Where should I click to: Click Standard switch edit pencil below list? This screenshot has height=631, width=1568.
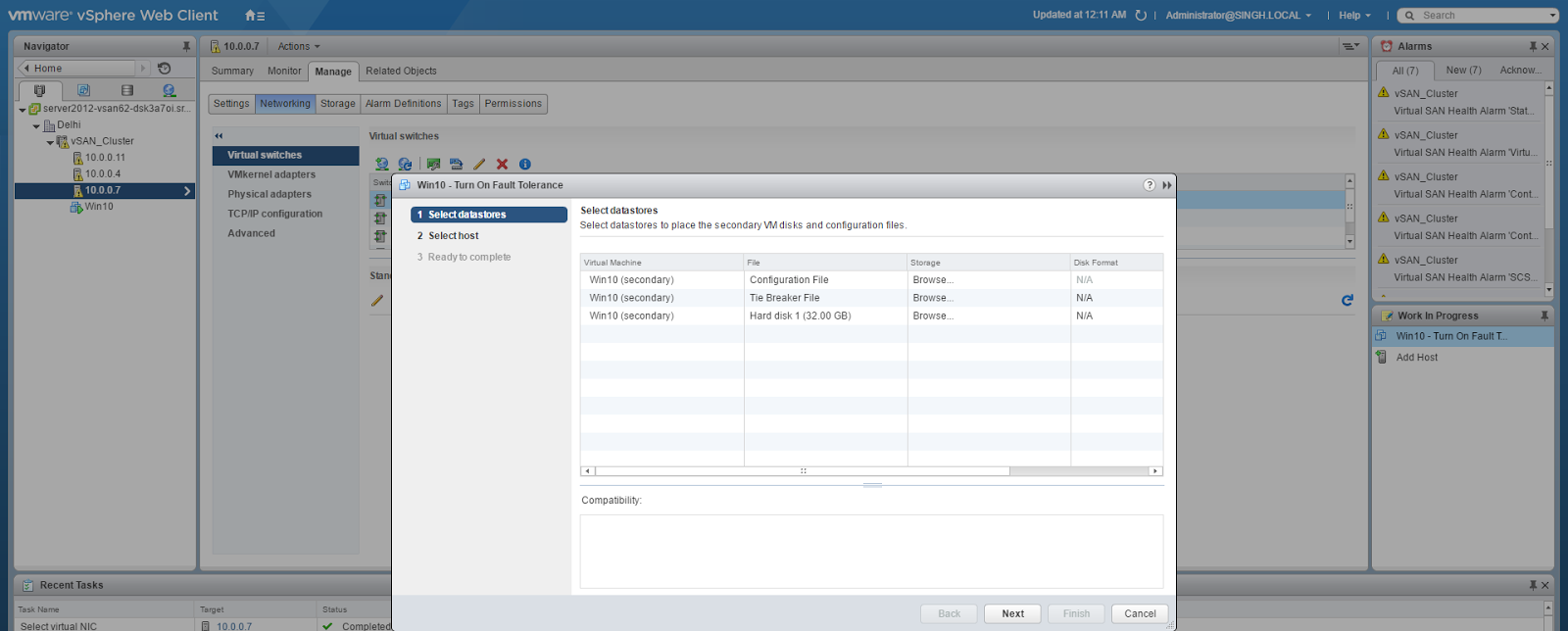tap(377, 301)
